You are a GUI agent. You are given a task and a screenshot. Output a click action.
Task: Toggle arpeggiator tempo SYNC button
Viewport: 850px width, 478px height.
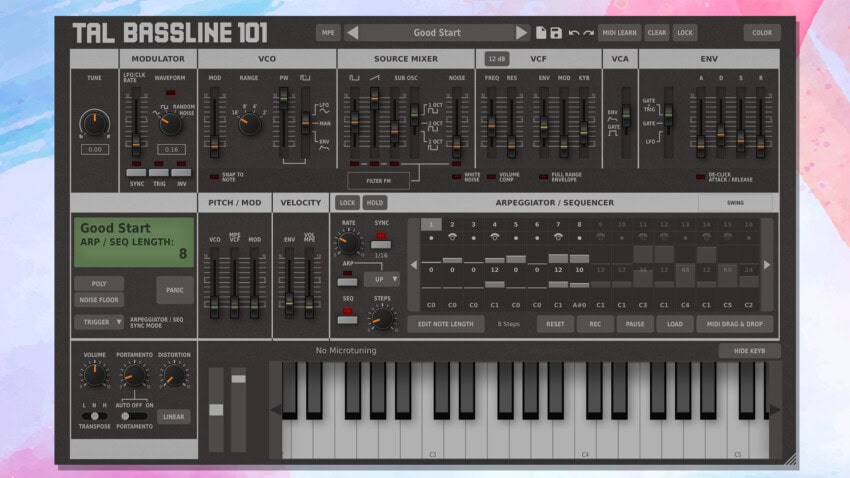(381, 244)
